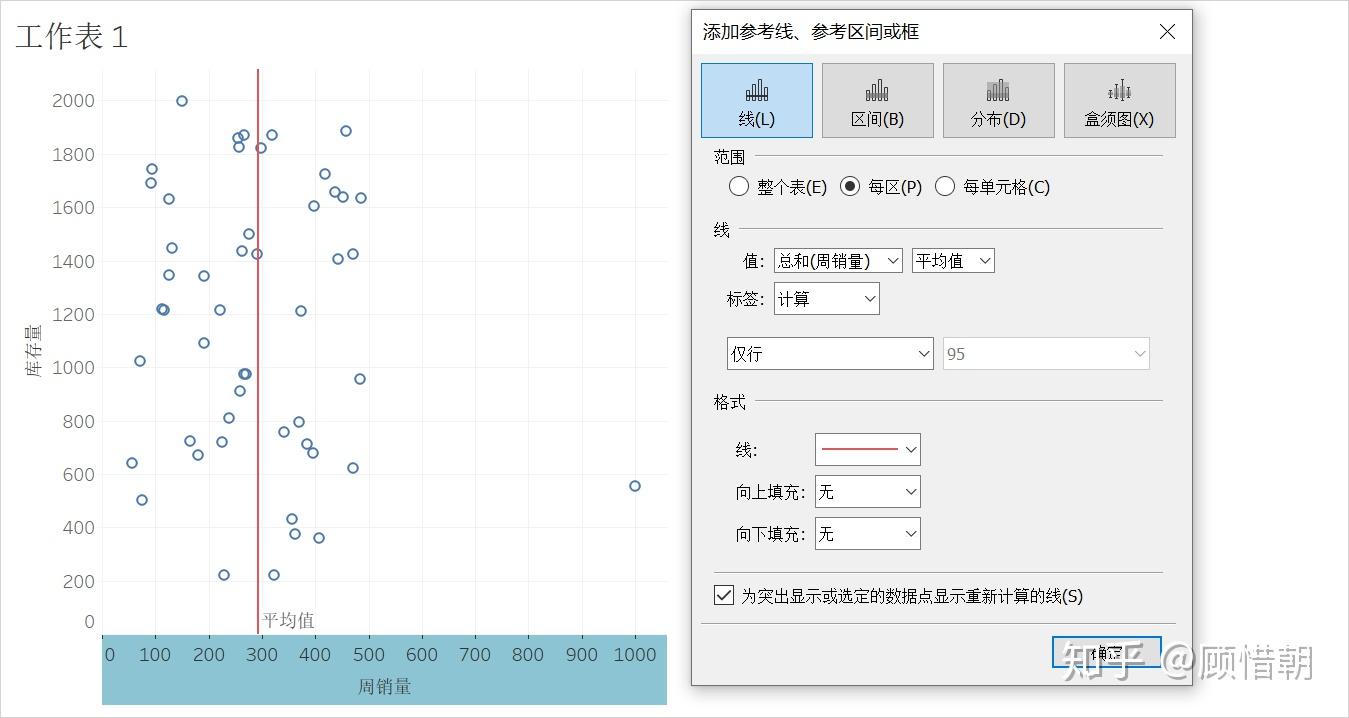Image resolution: width=1349 pixels, height=718 pixels.
Task: Select the 盒须图(X) box plot icon
Action: [1119, 100]
